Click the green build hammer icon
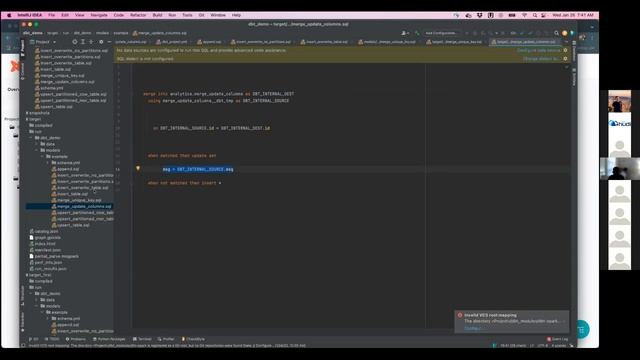 (417, 33)
